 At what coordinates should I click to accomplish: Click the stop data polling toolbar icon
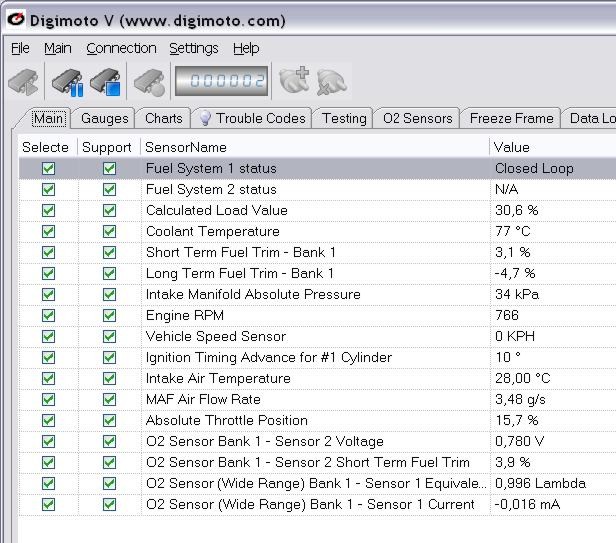click(x=105, y=82)
